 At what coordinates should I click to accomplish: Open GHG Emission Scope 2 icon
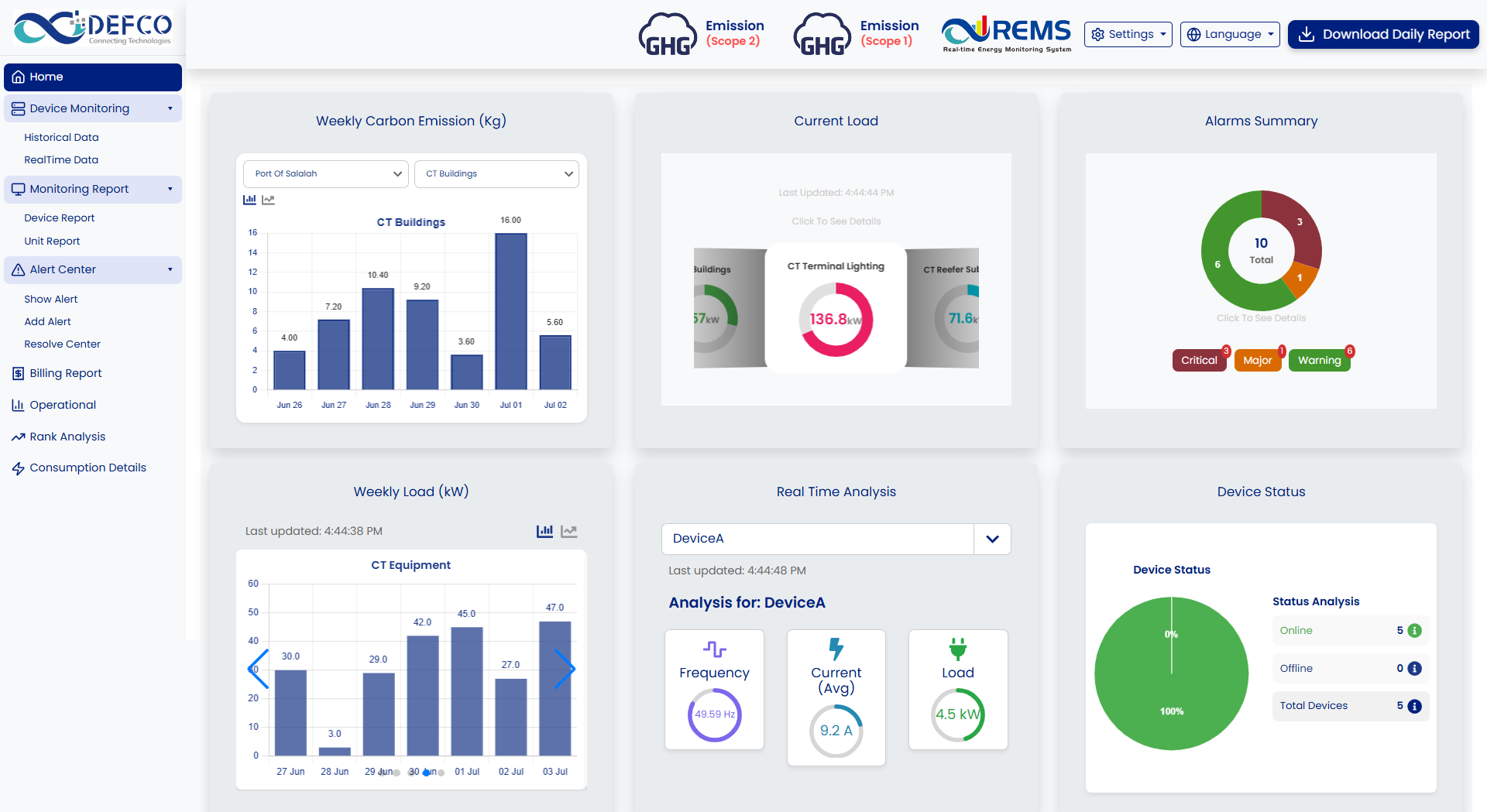(668, 35)
